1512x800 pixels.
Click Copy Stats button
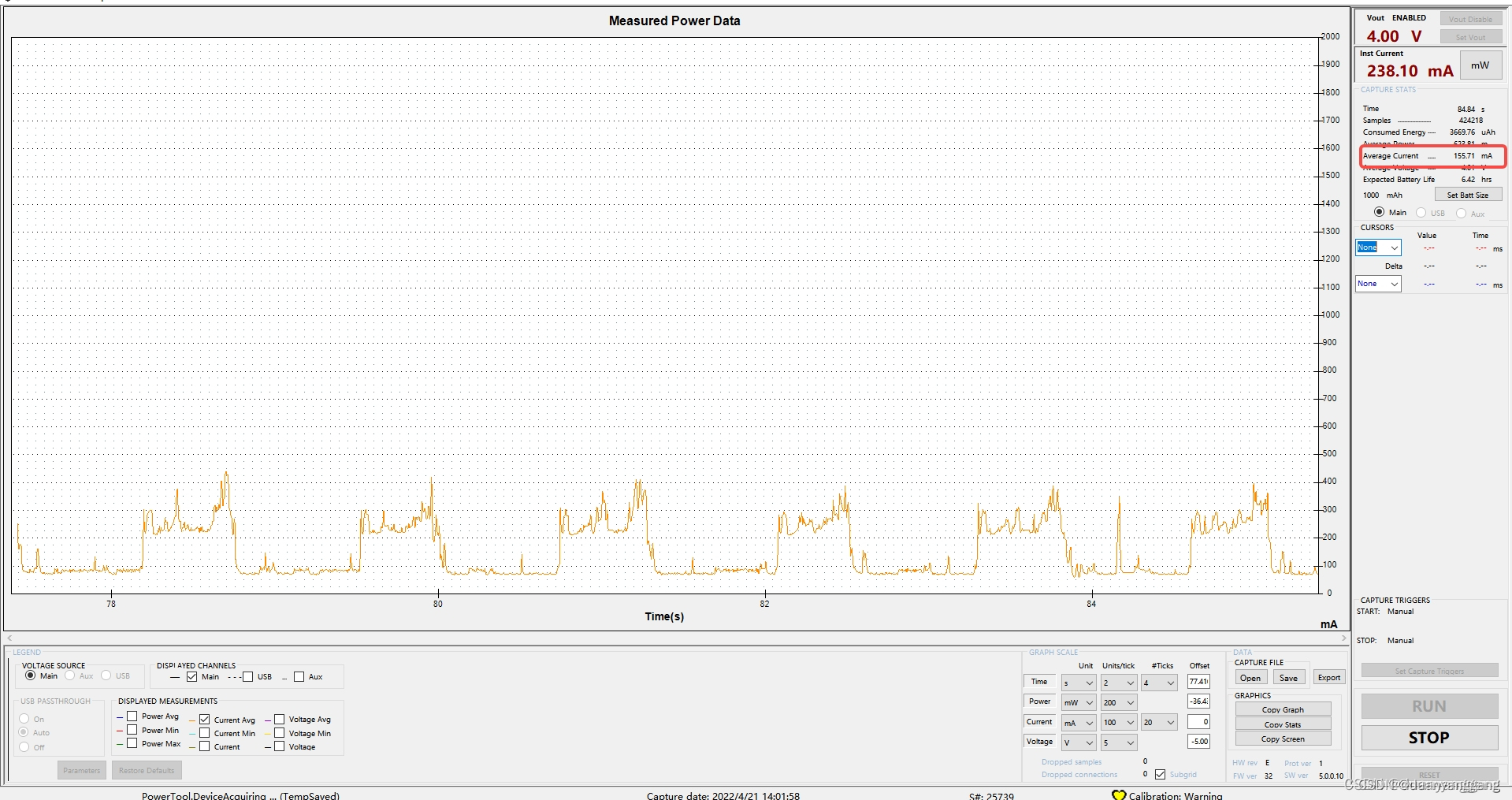point(1283,724)
